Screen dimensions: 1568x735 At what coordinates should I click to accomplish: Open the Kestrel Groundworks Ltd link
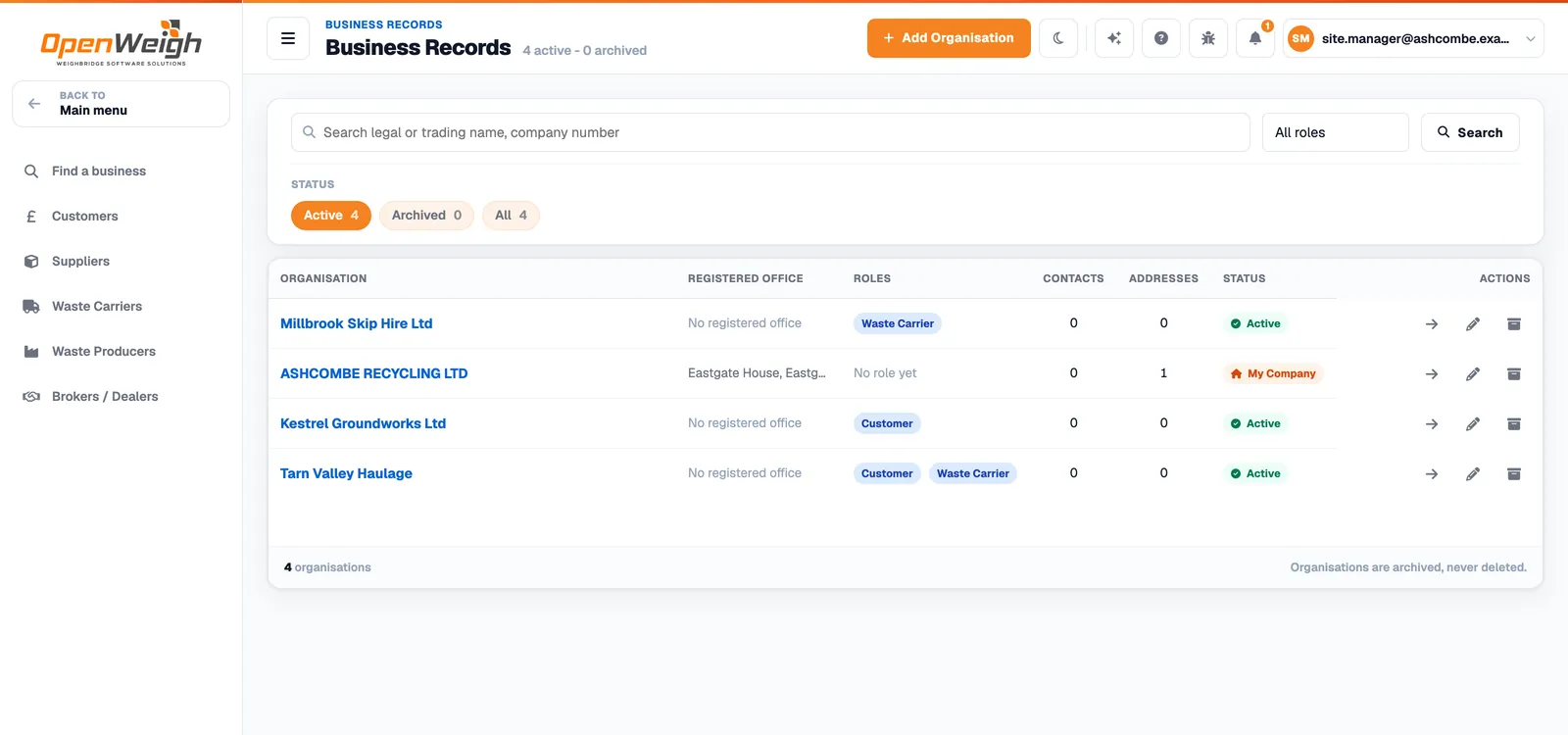363,423
